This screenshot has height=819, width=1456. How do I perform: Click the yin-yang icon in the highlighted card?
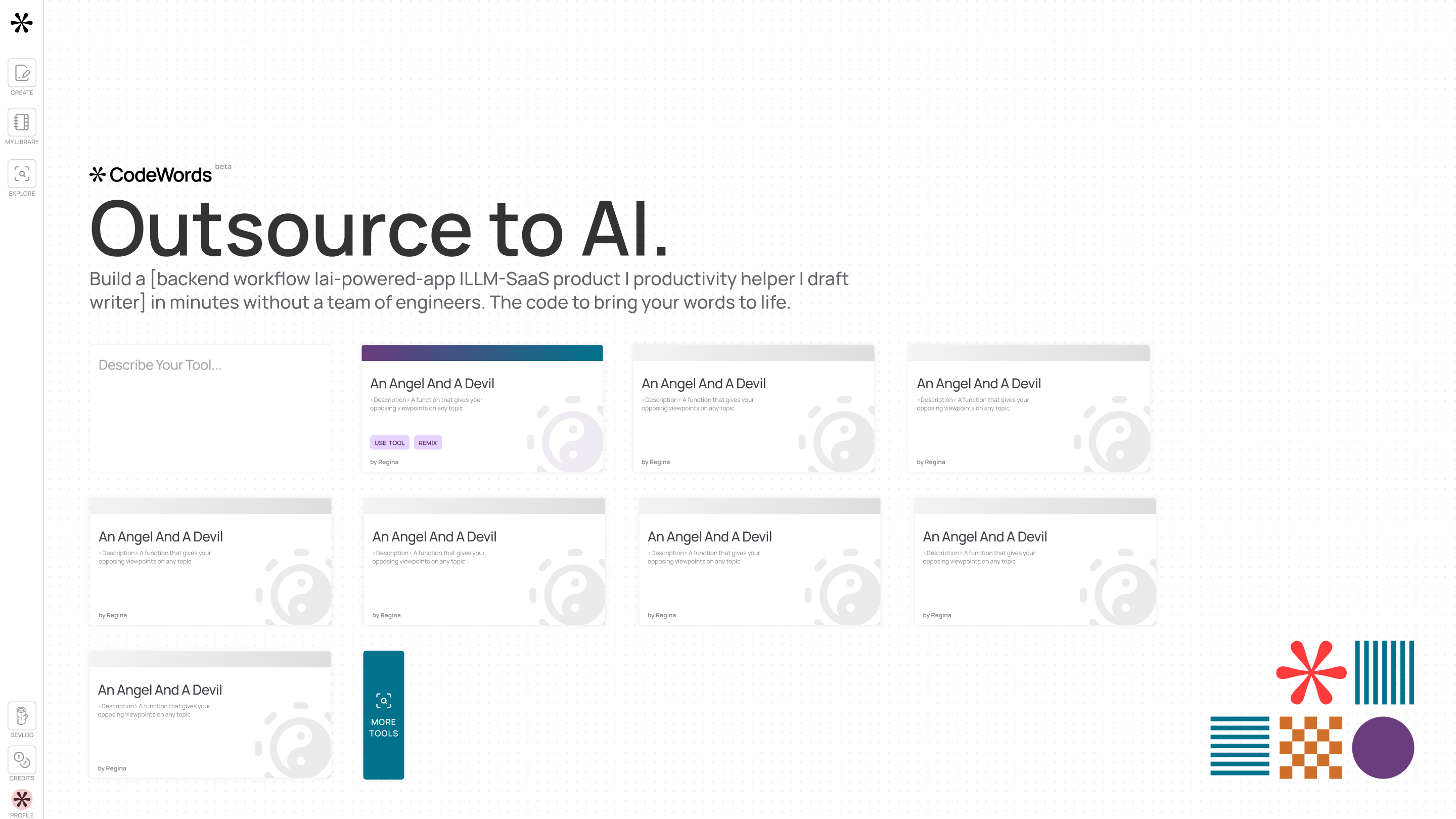[x=567, y=434]
